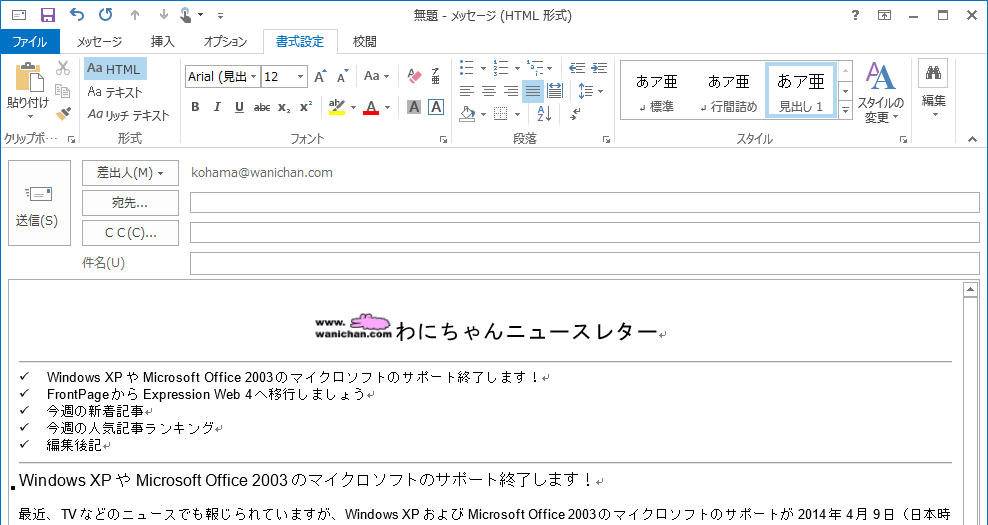Click the 宛先... button
Image resolution: width=988 pixels, height=525 pixels.
point(130,203)
